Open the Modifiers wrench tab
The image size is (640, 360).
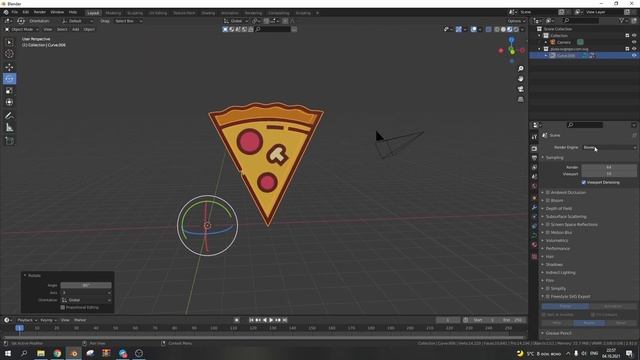(x=534, y=207)
